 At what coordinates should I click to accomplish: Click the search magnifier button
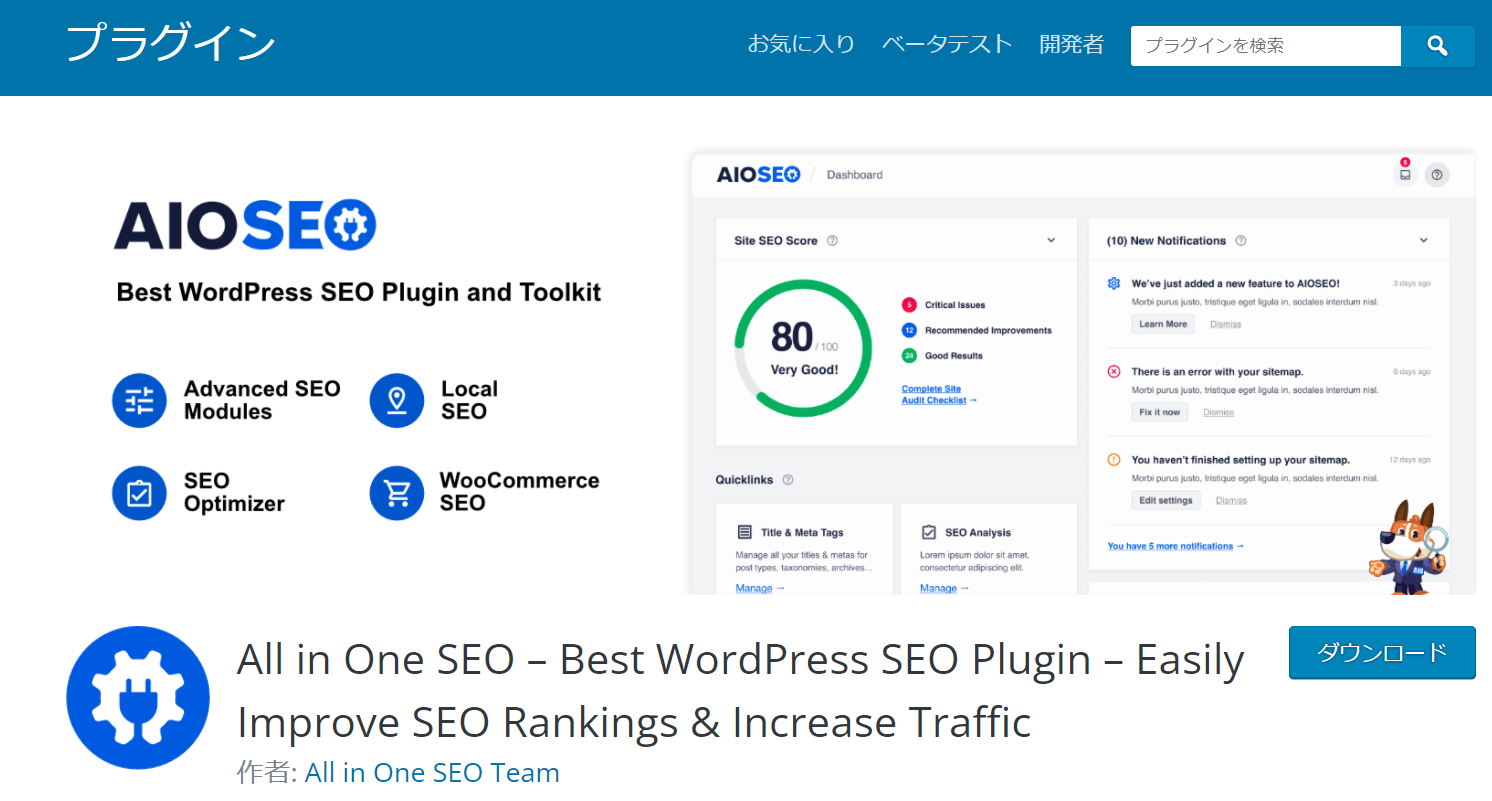[1437, 46]
